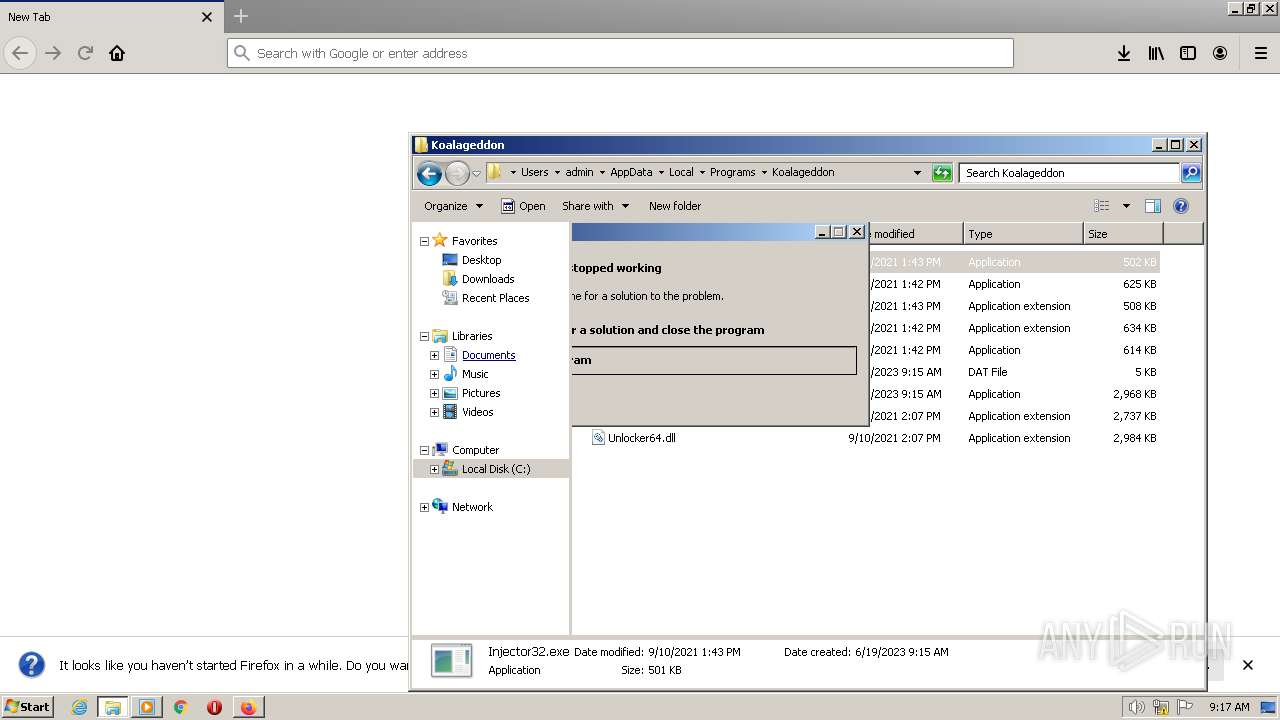Open a new Firefox tab
Image resolution: width=1280 pixels, height=720 pixels.
point(241,16)
